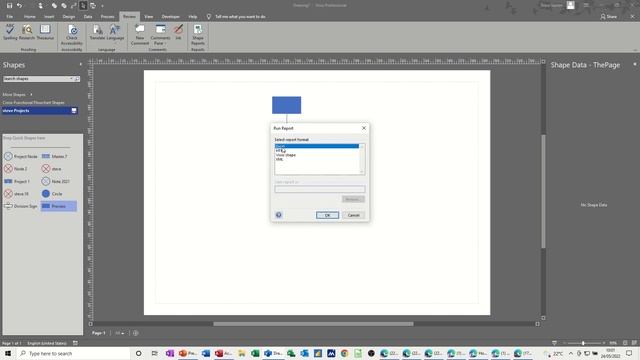Select the Project 1 shape

tap(17, 181)
